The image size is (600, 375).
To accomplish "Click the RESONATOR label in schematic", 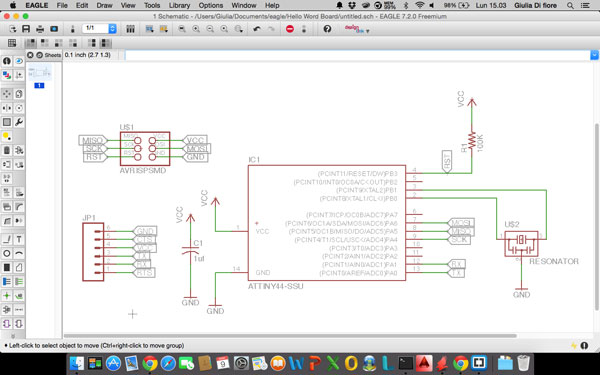I will click(x=554, y=261).
